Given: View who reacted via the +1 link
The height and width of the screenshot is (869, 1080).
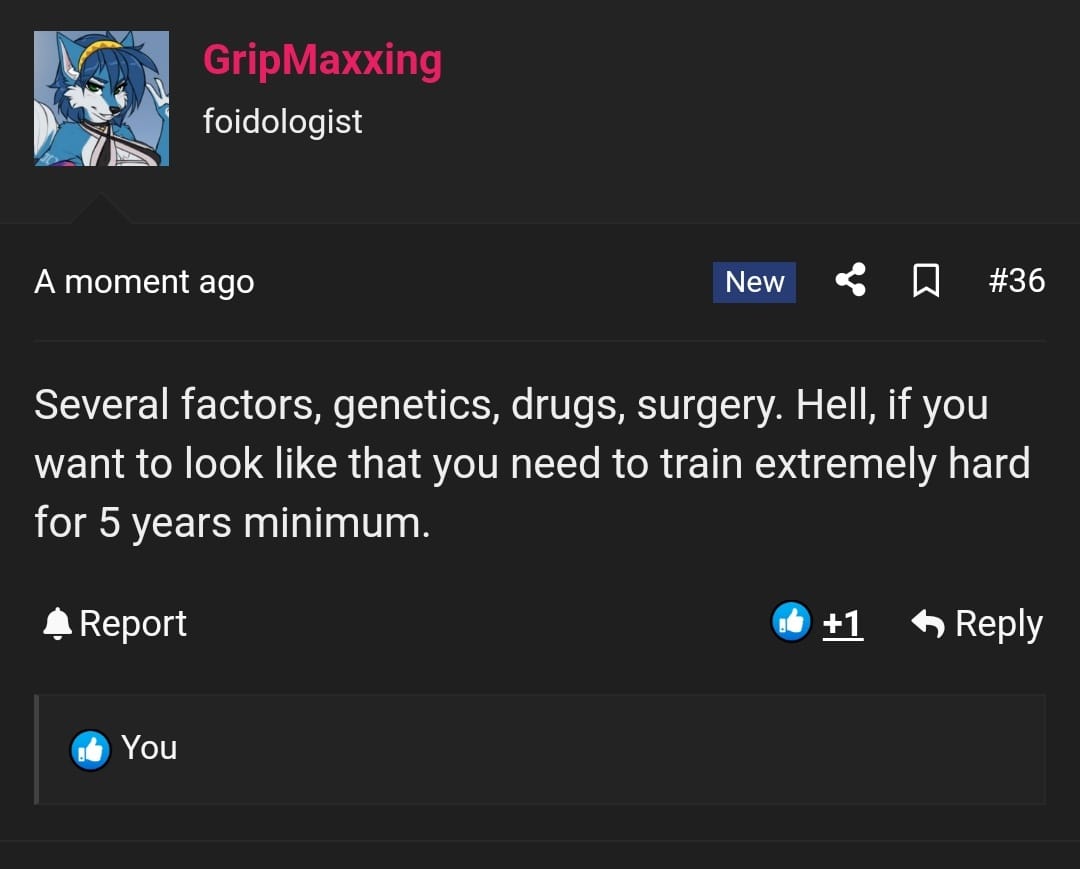Looking at the screenshot, I should click(842, 624).
